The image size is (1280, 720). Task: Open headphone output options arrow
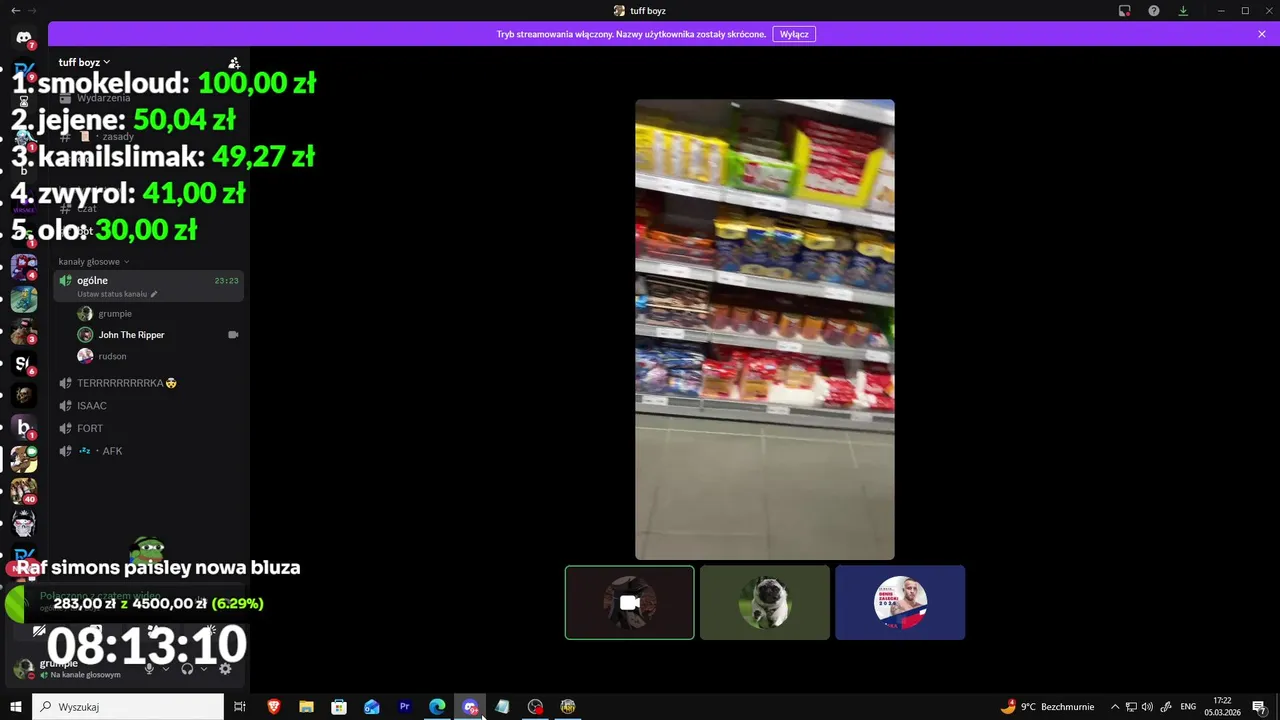pyautogui.click(x=204, y=668)
